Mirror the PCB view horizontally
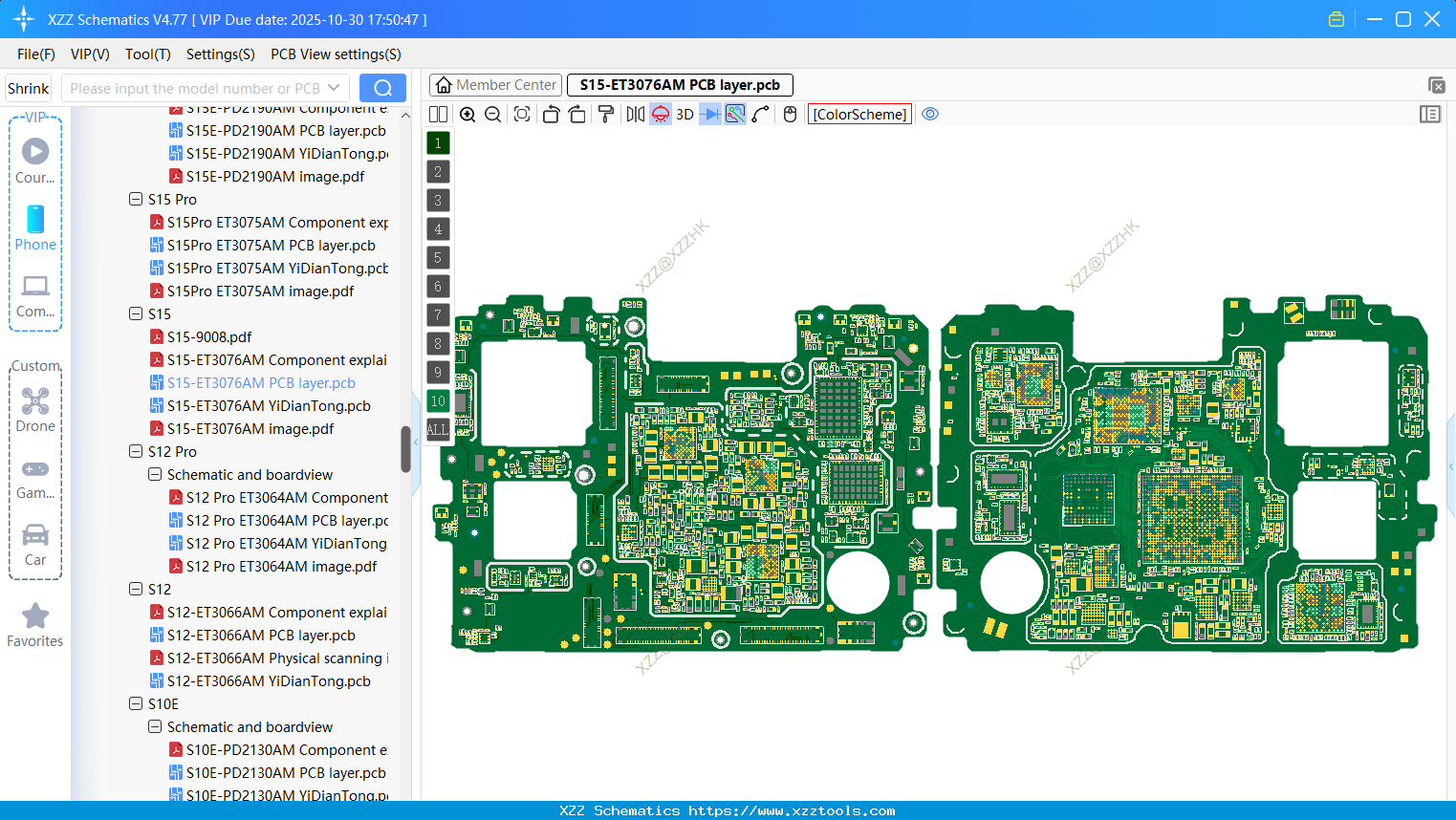 tap(634, 114)
